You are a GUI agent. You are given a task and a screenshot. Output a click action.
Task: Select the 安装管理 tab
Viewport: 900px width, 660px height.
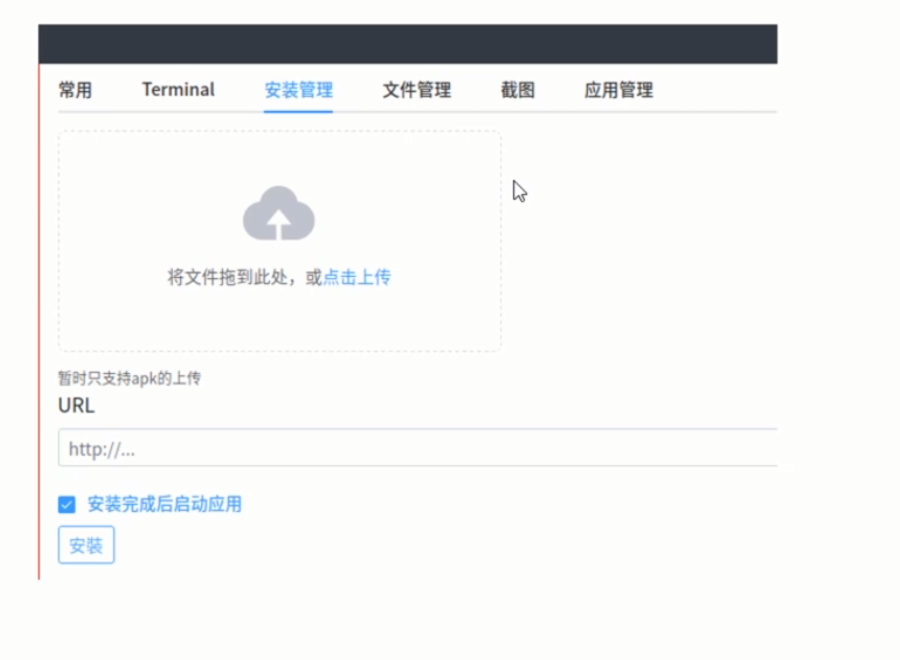(x=298, y=90)
